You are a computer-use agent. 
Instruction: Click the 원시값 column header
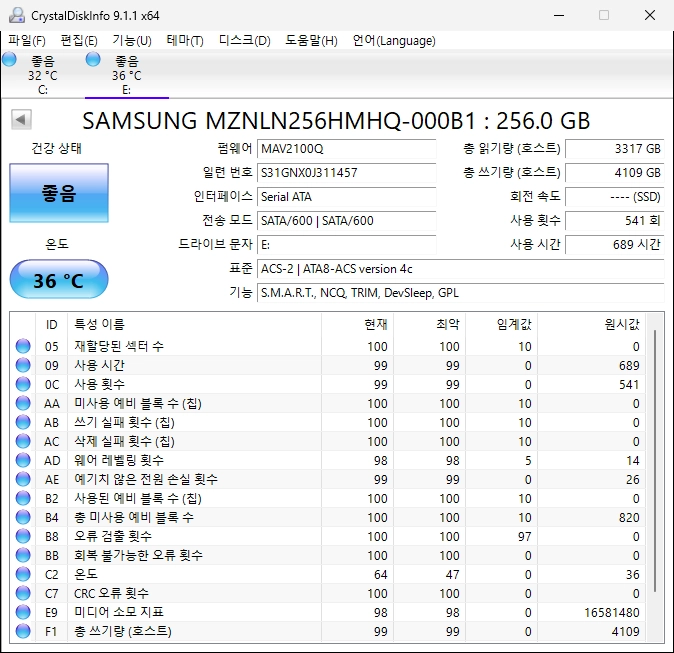pos(591,324)
